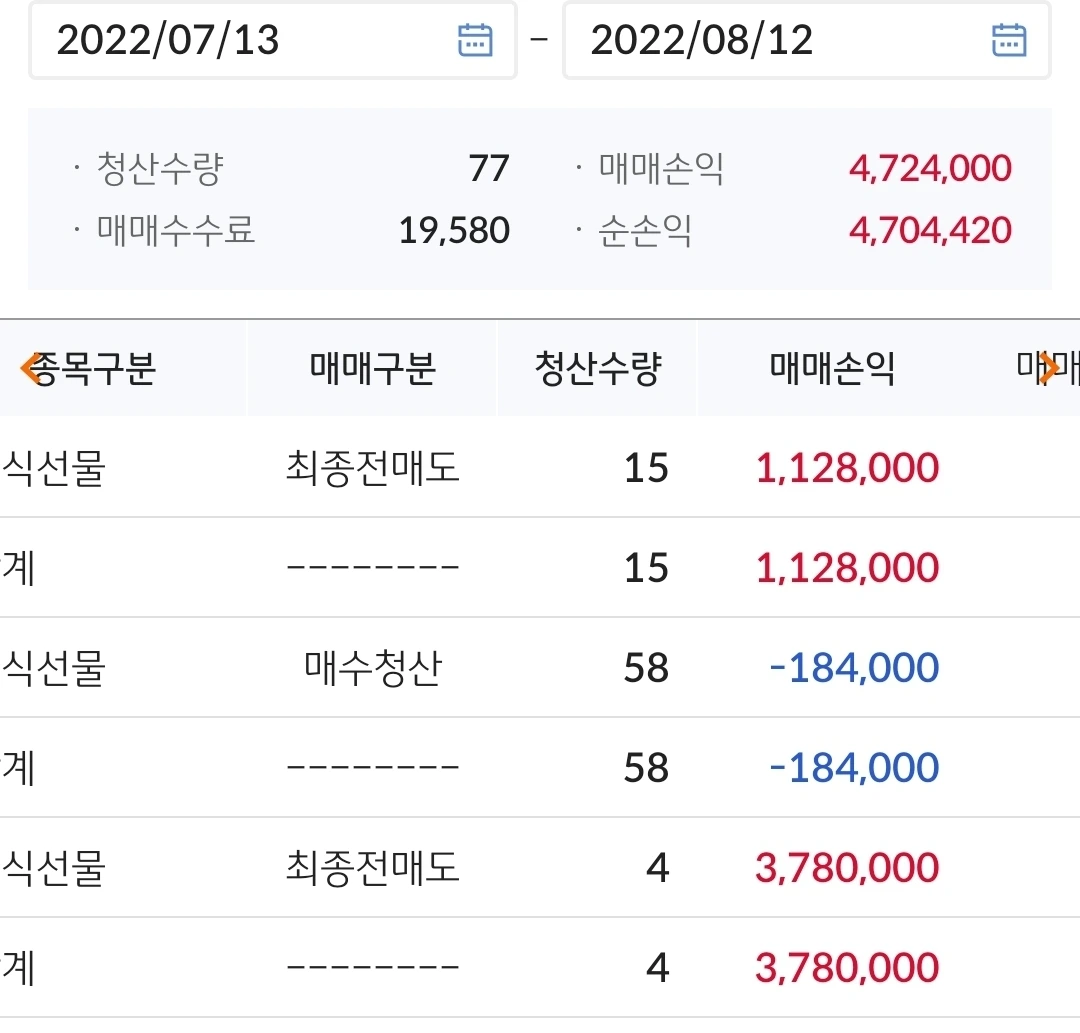Image resolution: width=1080 pixels, height=1033 pixels.
Task: Click the 2022/08/12 end date field
Action: pos(807,40)
